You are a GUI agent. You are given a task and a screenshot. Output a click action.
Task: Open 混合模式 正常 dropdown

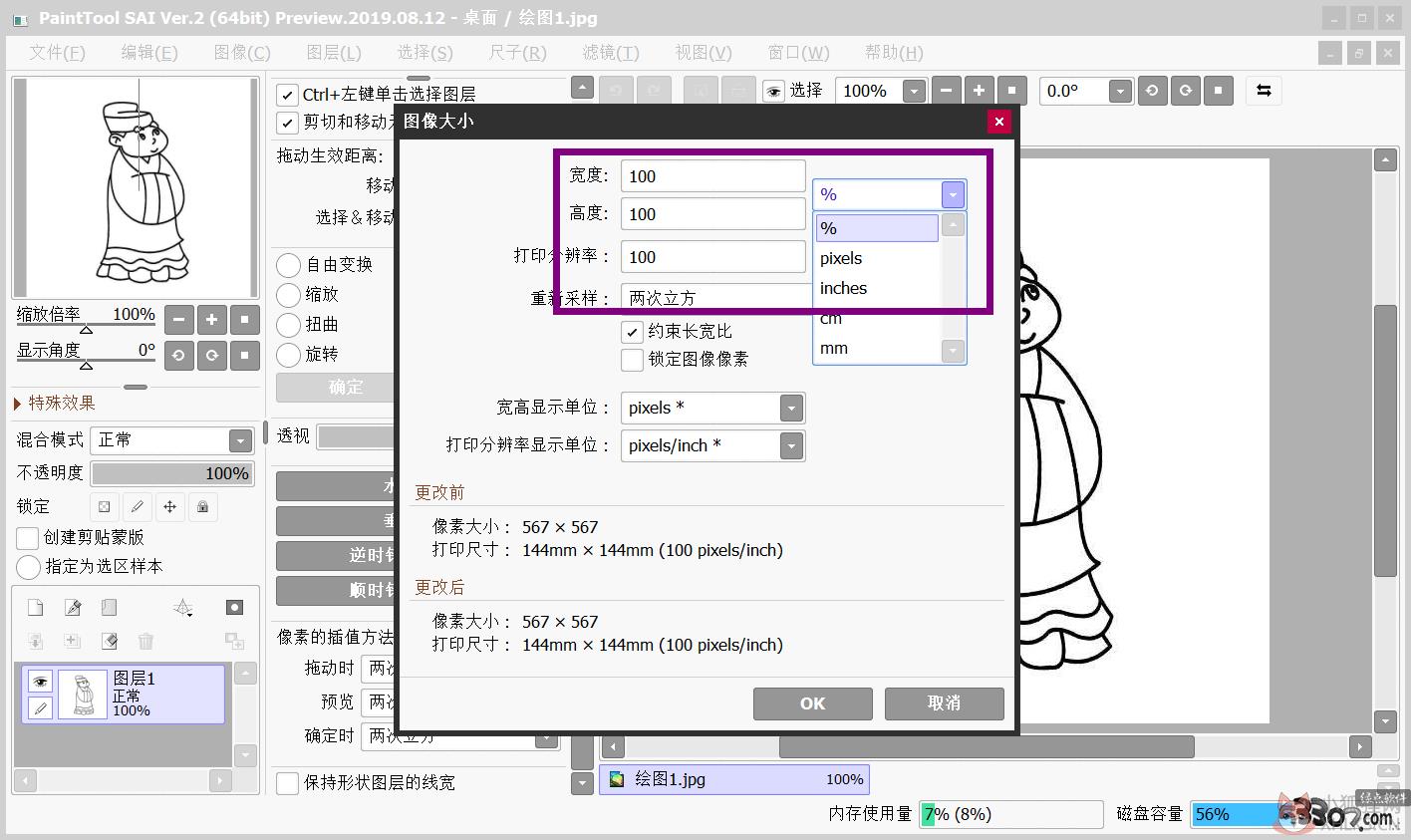pos(240,440)
